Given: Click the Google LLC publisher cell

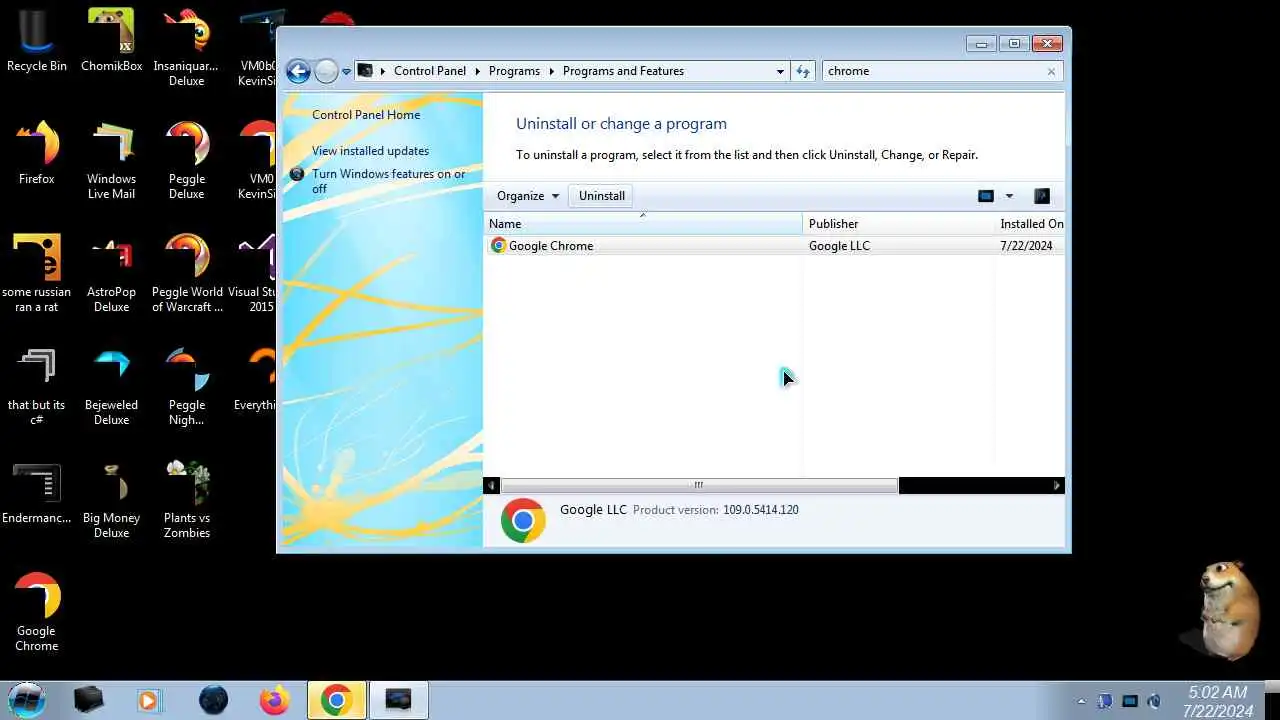Looking at the screenshot, I should pos(839,246).
